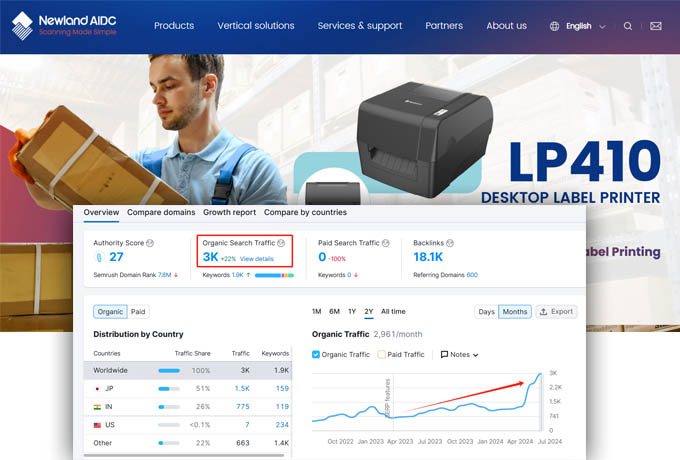Image resolution: width=680 pixels, height=460 pixels.
Task: Click the keywords distribution color bar
Action: click(274, 275)
